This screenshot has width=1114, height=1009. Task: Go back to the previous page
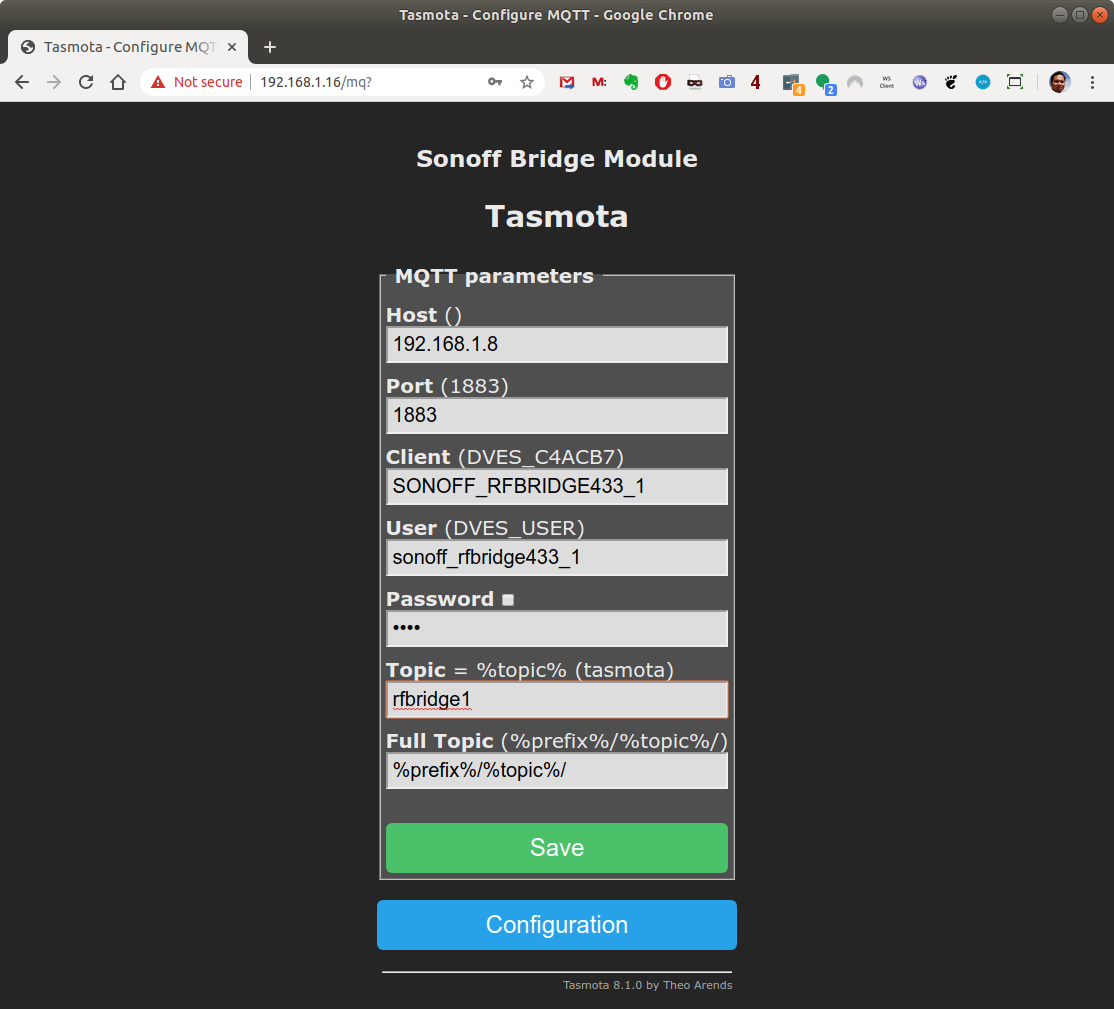22,82
